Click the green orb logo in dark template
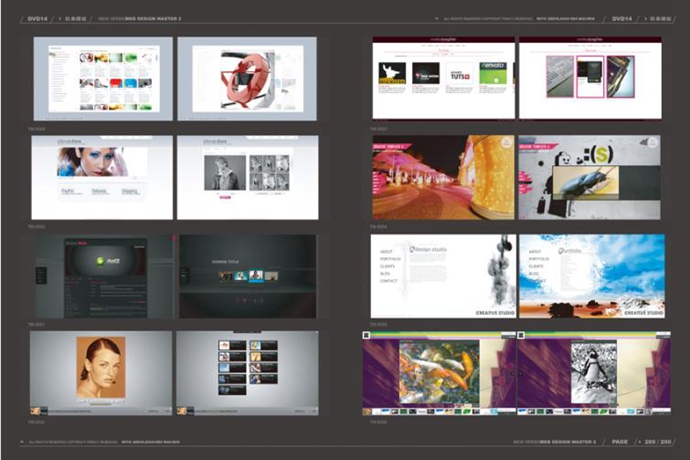The height and width of the screenshot is (460, 690). (102, 261)
